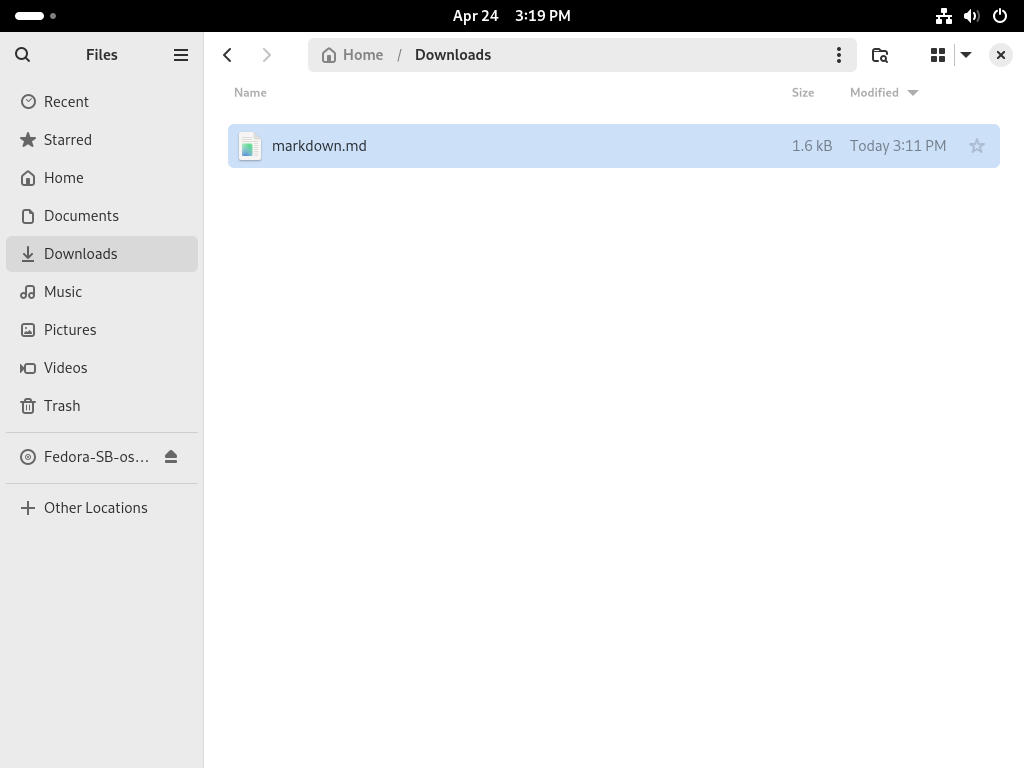This screenshot has height=768, width=1024.
Task: Open Documents in the sidebar
Action: coord(102,216)
